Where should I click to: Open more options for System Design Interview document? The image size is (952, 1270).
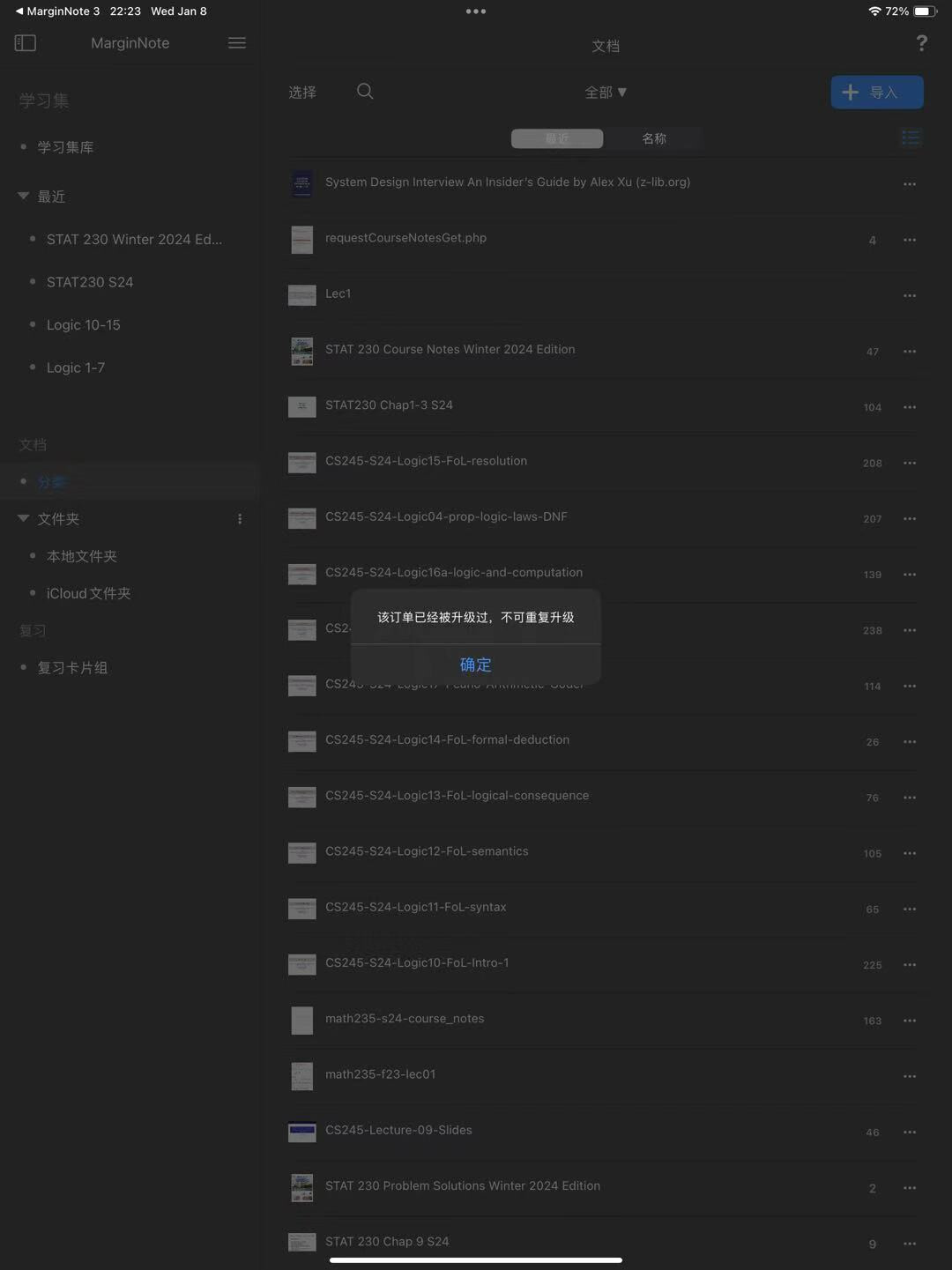[x=909, y=184]
